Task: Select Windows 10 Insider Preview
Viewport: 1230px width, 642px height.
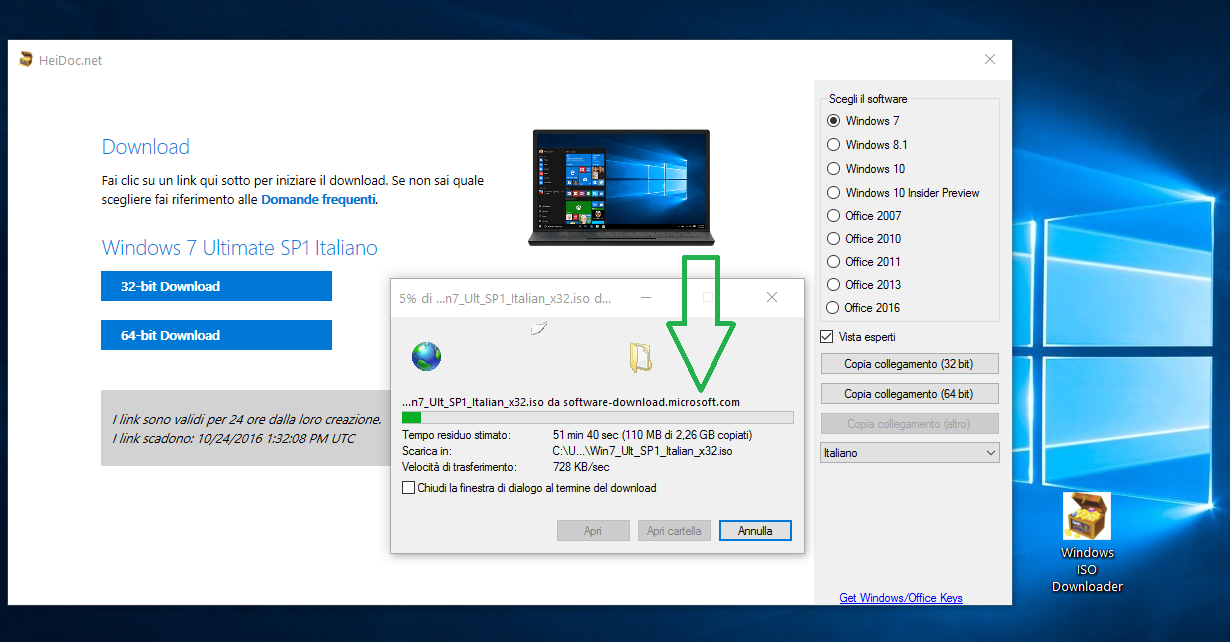Action: point(834,193)
